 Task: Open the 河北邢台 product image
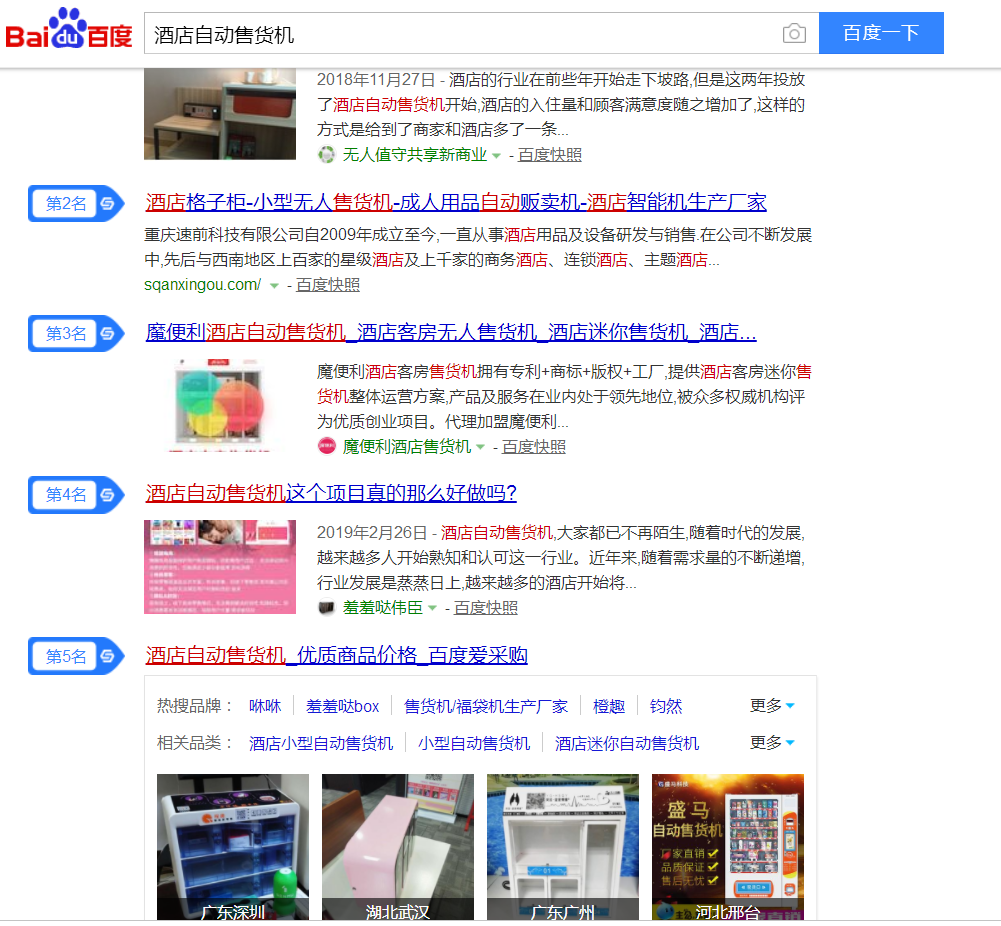(x=728, y=847)
